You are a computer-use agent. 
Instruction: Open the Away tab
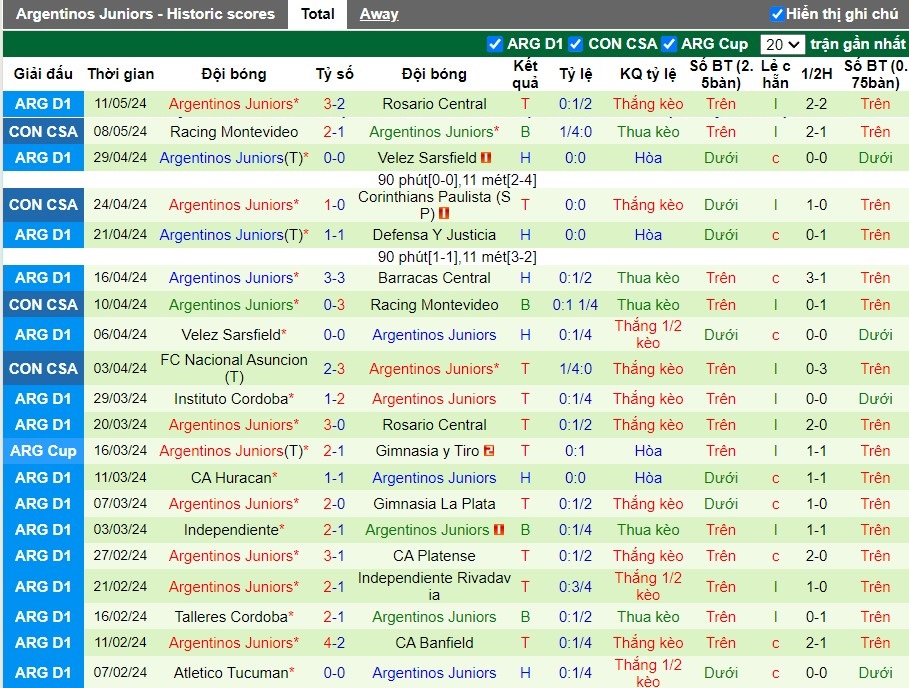379,14
